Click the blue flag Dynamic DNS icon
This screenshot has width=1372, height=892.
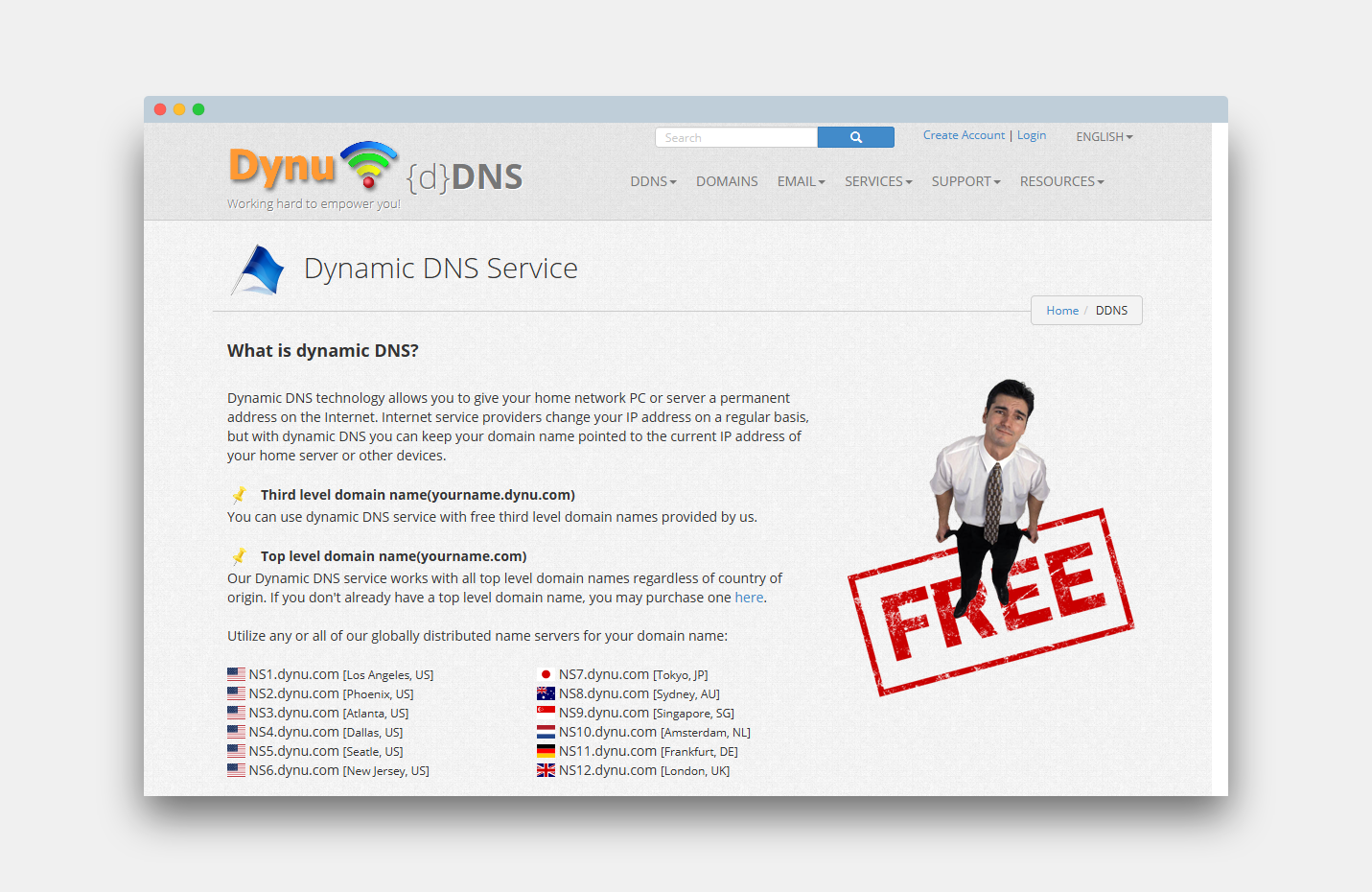258,270
